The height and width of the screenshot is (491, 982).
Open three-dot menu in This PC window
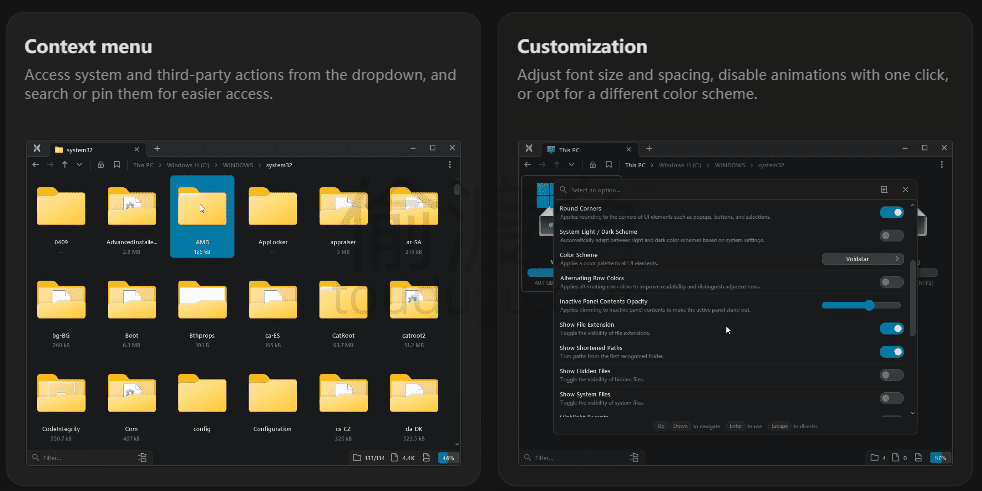(942, 165)
